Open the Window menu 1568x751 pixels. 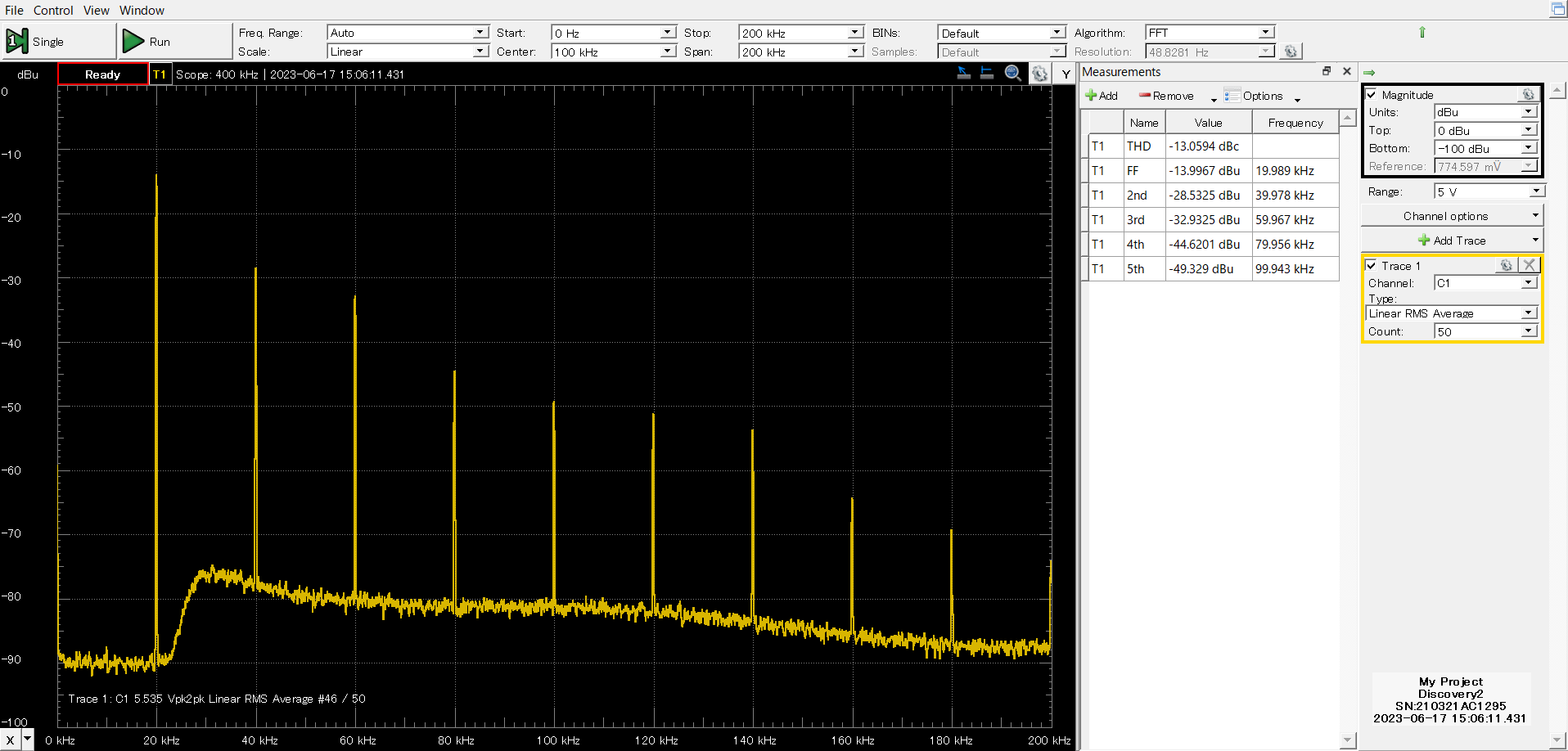[x=142, y=10]
